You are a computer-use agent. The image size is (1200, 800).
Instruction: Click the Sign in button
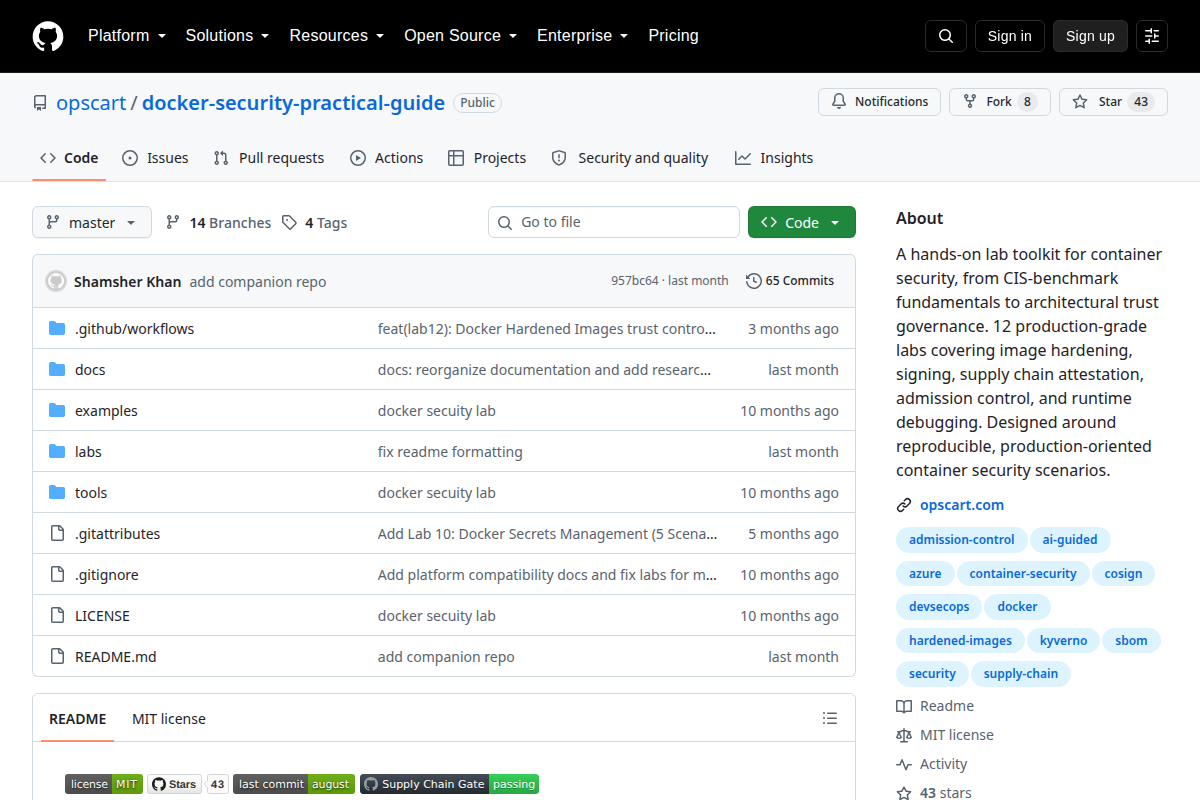click(x=1010, y=36)
